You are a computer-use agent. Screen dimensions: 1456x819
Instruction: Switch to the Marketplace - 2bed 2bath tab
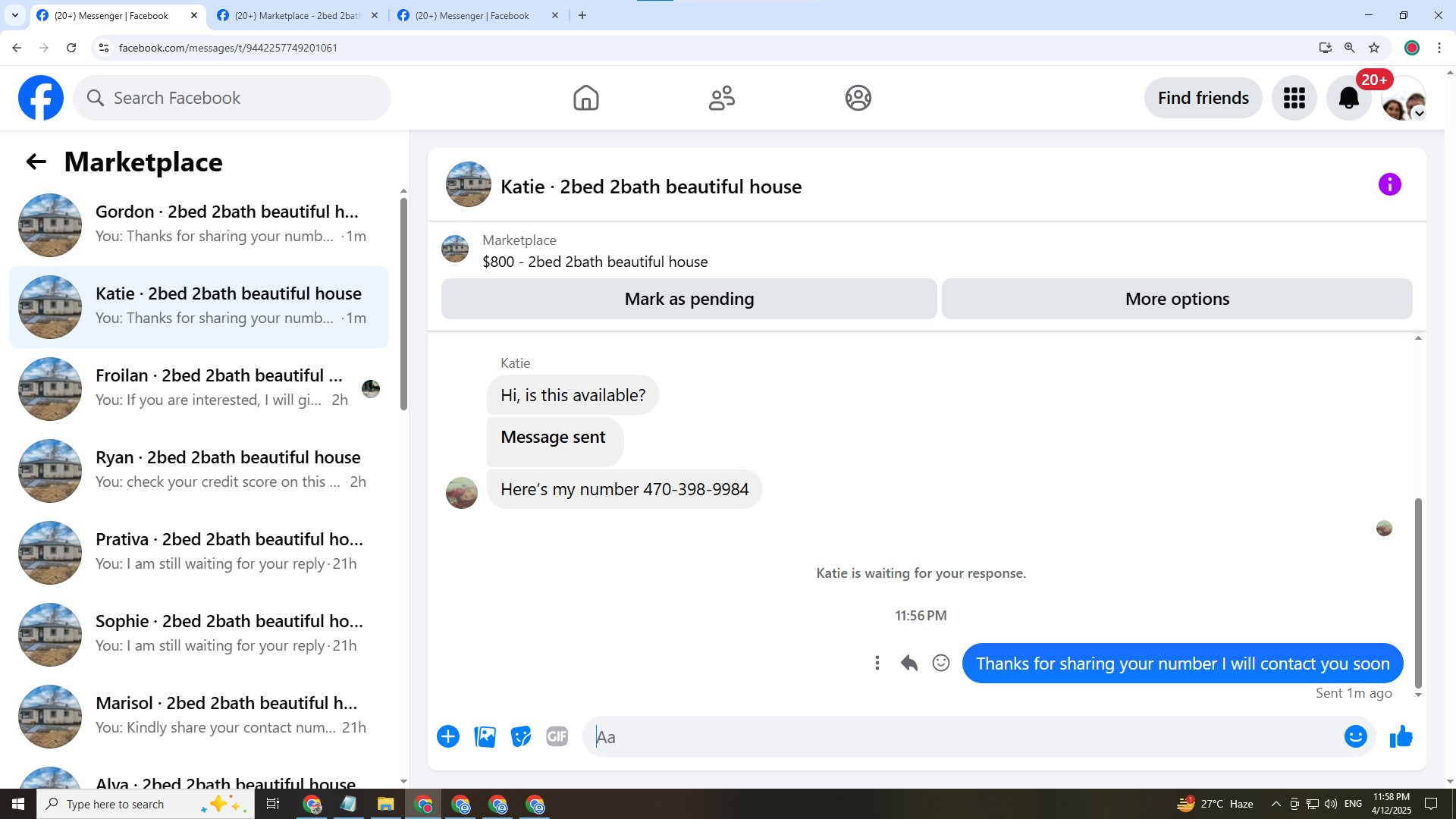click(297, 16)
